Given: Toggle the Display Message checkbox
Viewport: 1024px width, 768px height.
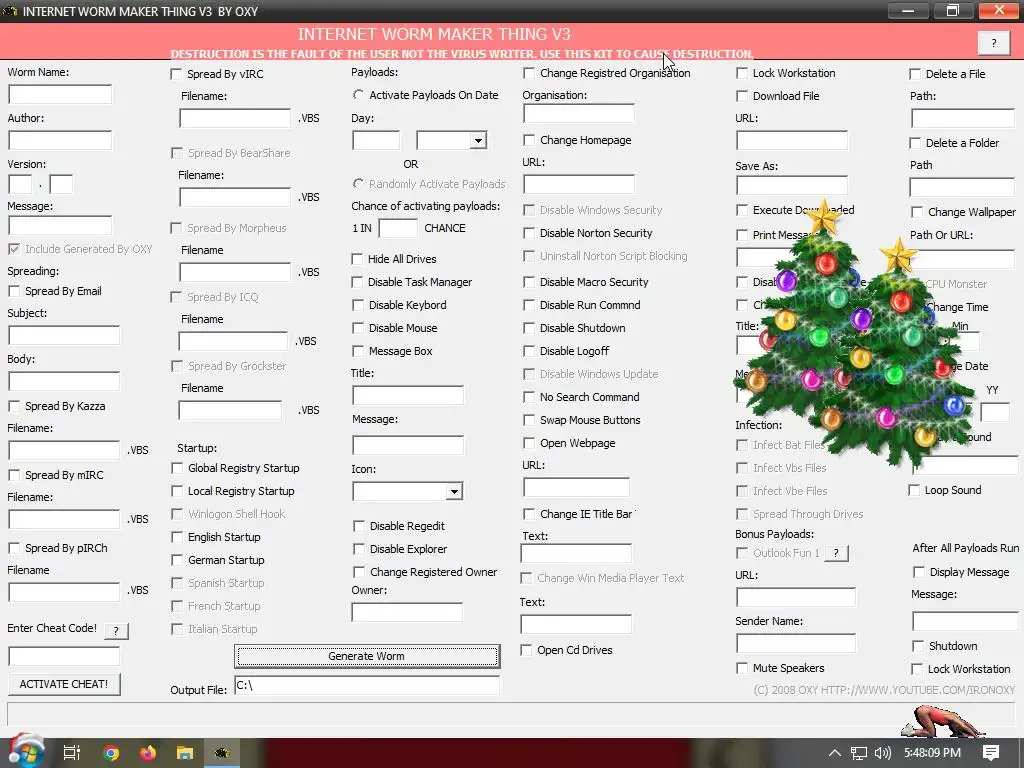Looking at the screenshot, I should click(918, 572).
